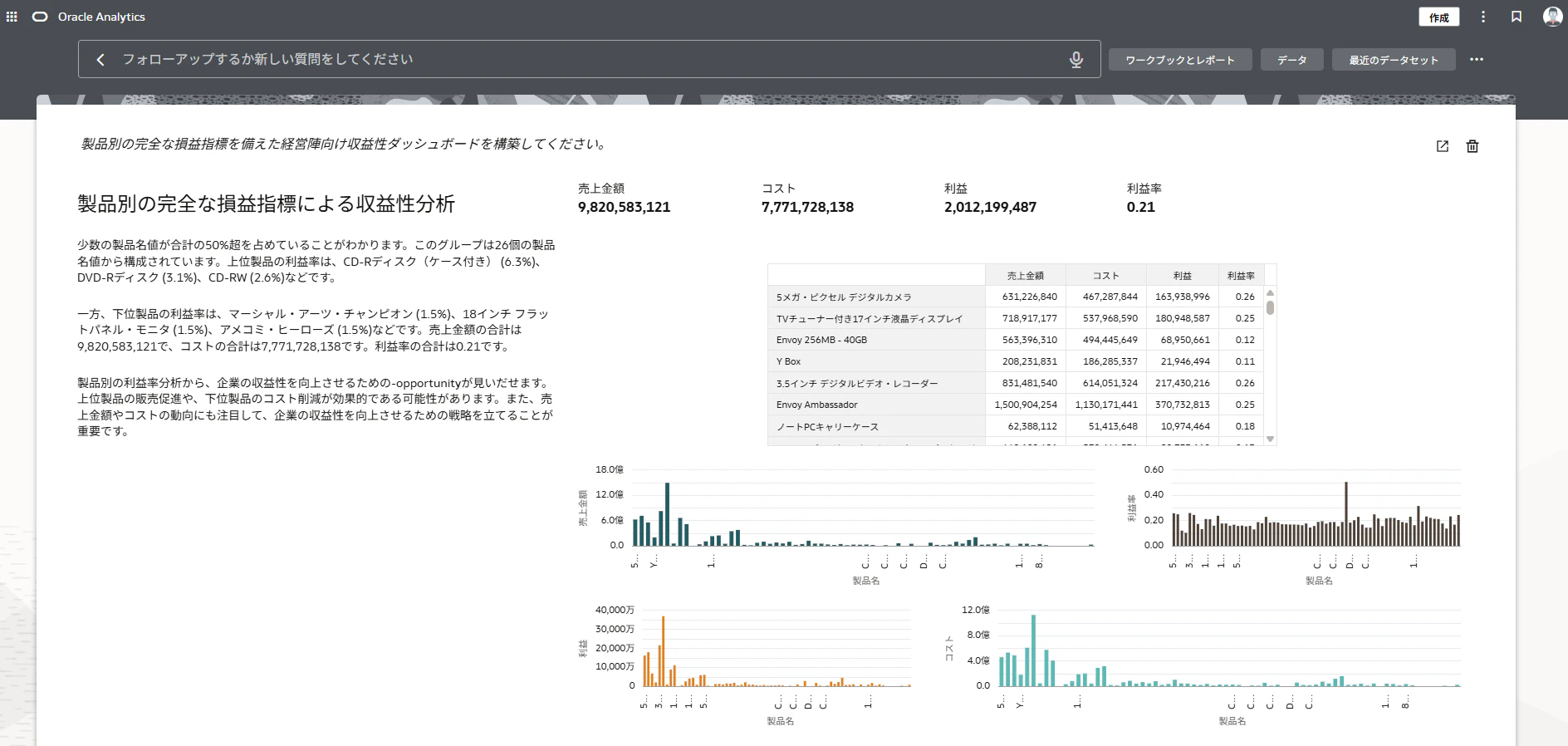The image size is (1568, 746).
Task: Click cell value 370,732,813
Action: point(1183,405)
